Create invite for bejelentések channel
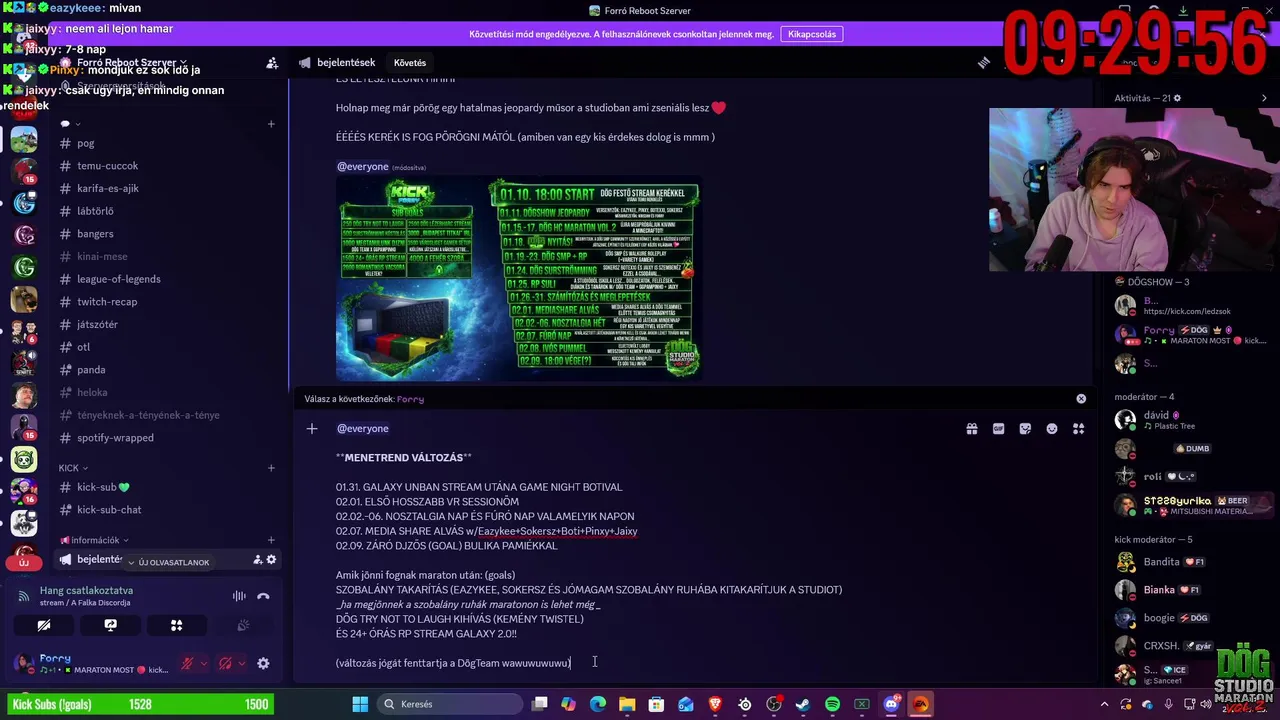The width and height of the screenshot is (1280, 720). (x=257, y=560)
